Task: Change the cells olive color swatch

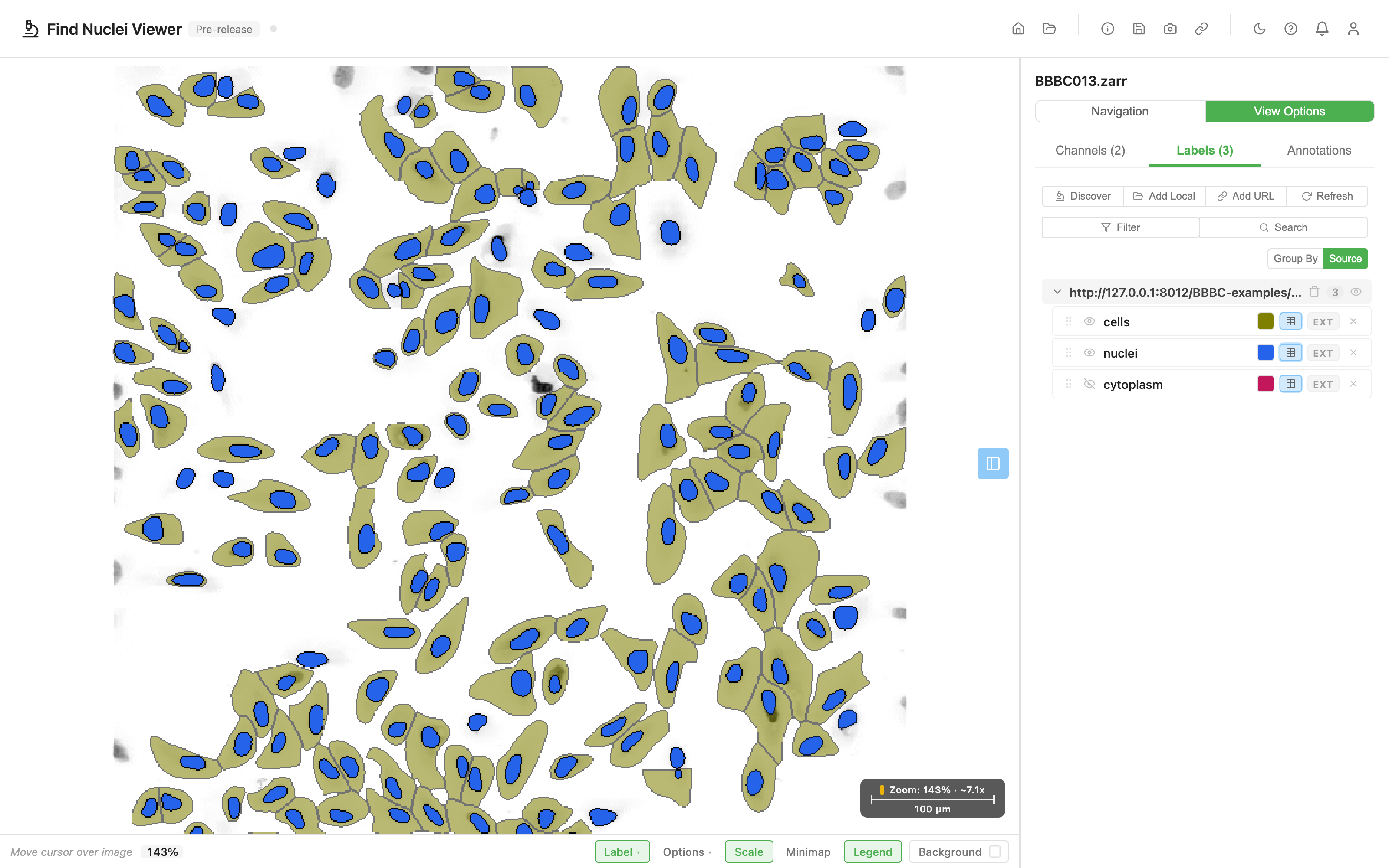Action: tap(1265, 322)
